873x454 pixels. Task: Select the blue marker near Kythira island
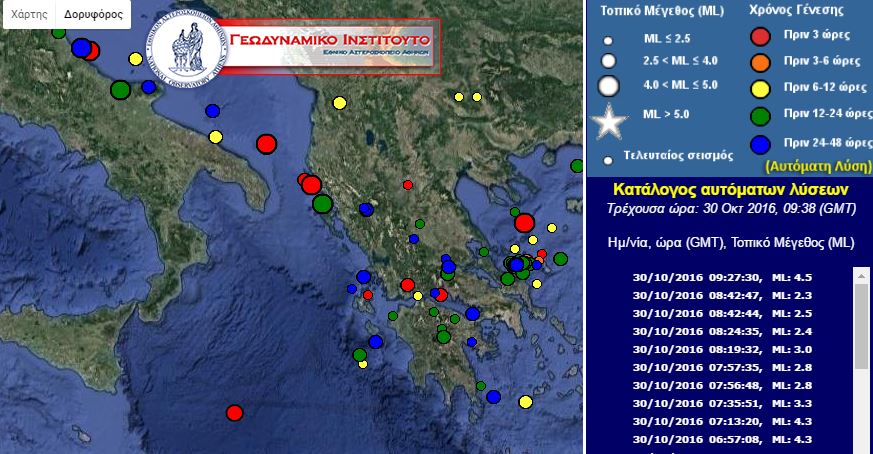(493, 397)
